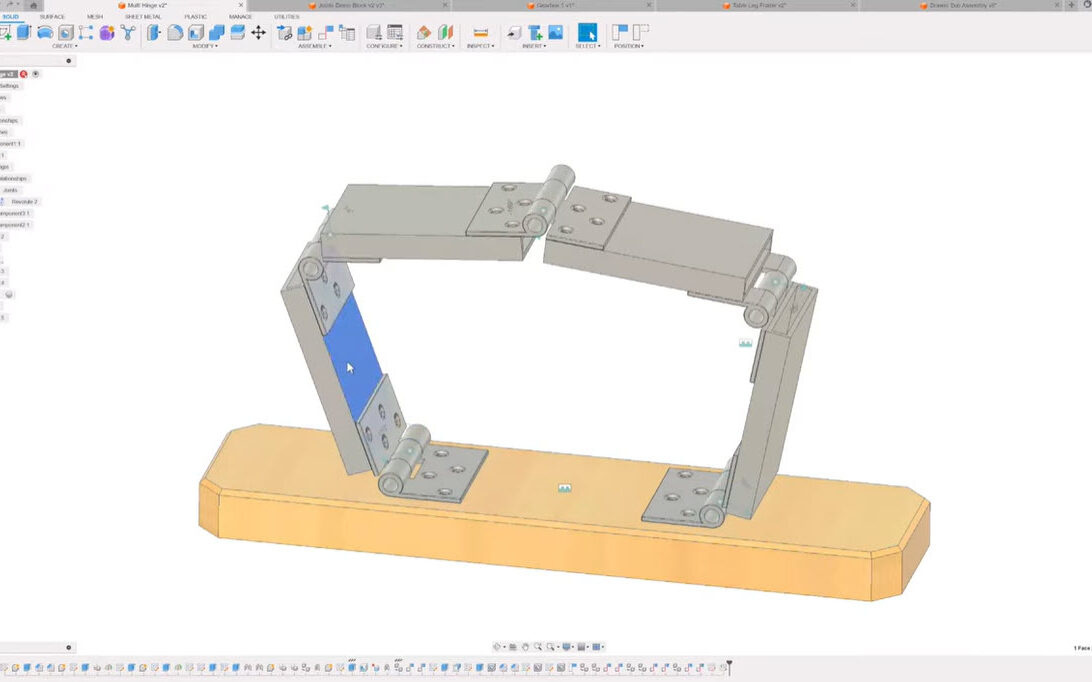Switch to the SHEET METAL workspace tab

point(142,17)
